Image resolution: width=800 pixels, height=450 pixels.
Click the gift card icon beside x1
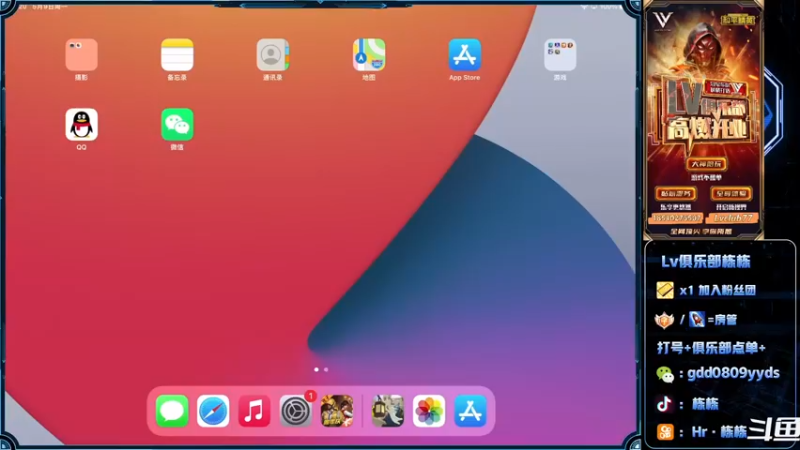click(665, 290)
